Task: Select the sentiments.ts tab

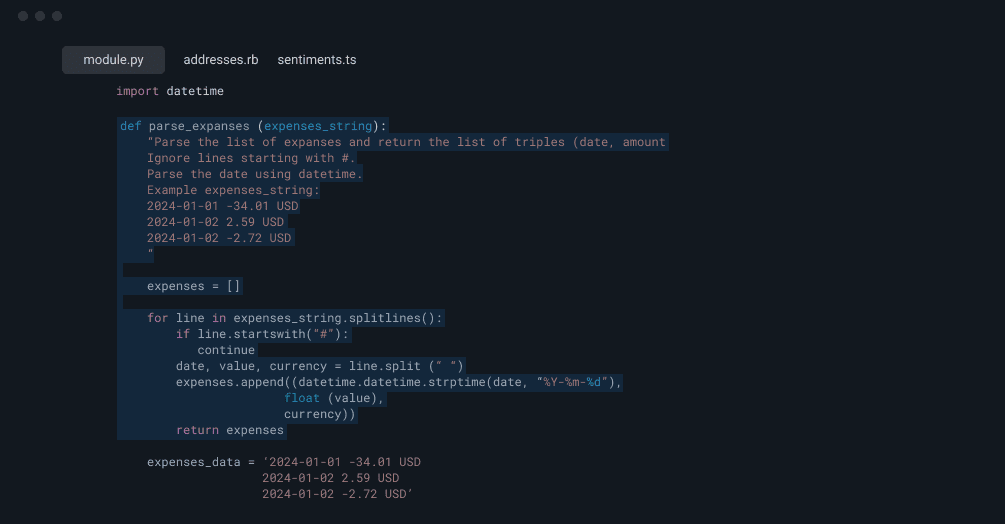Action: [x=317, y=60]
